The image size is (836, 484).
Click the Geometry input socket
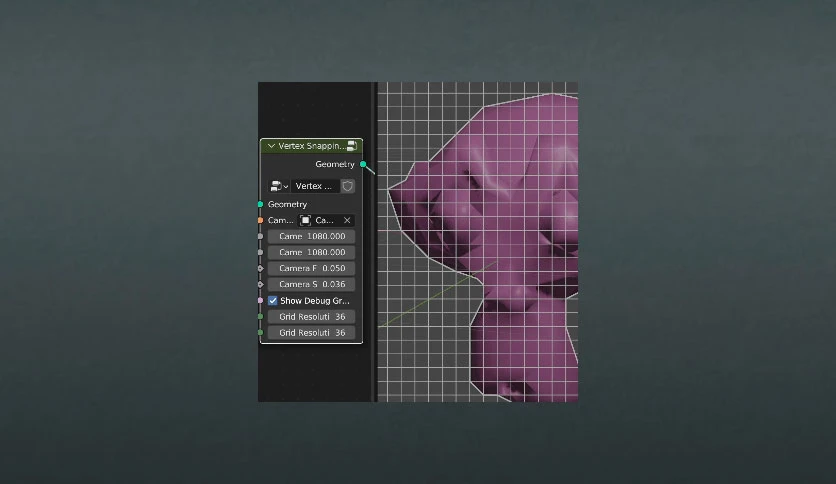tap(260, 204)
